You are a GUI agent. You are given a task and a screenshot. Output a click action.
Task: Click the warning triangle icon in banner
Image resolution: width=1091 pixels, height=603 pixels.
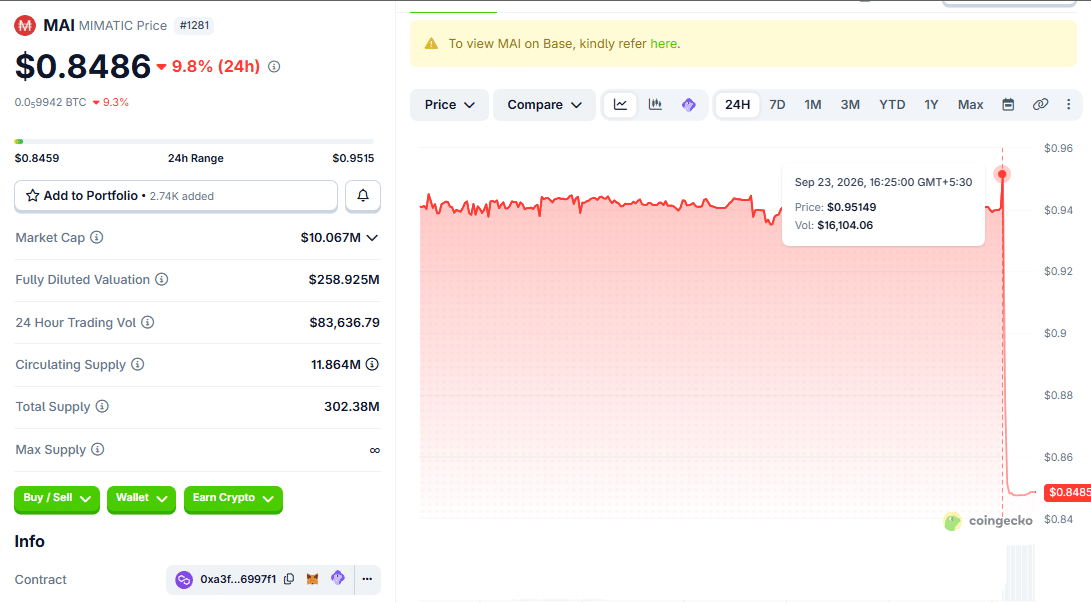point(431,44)
